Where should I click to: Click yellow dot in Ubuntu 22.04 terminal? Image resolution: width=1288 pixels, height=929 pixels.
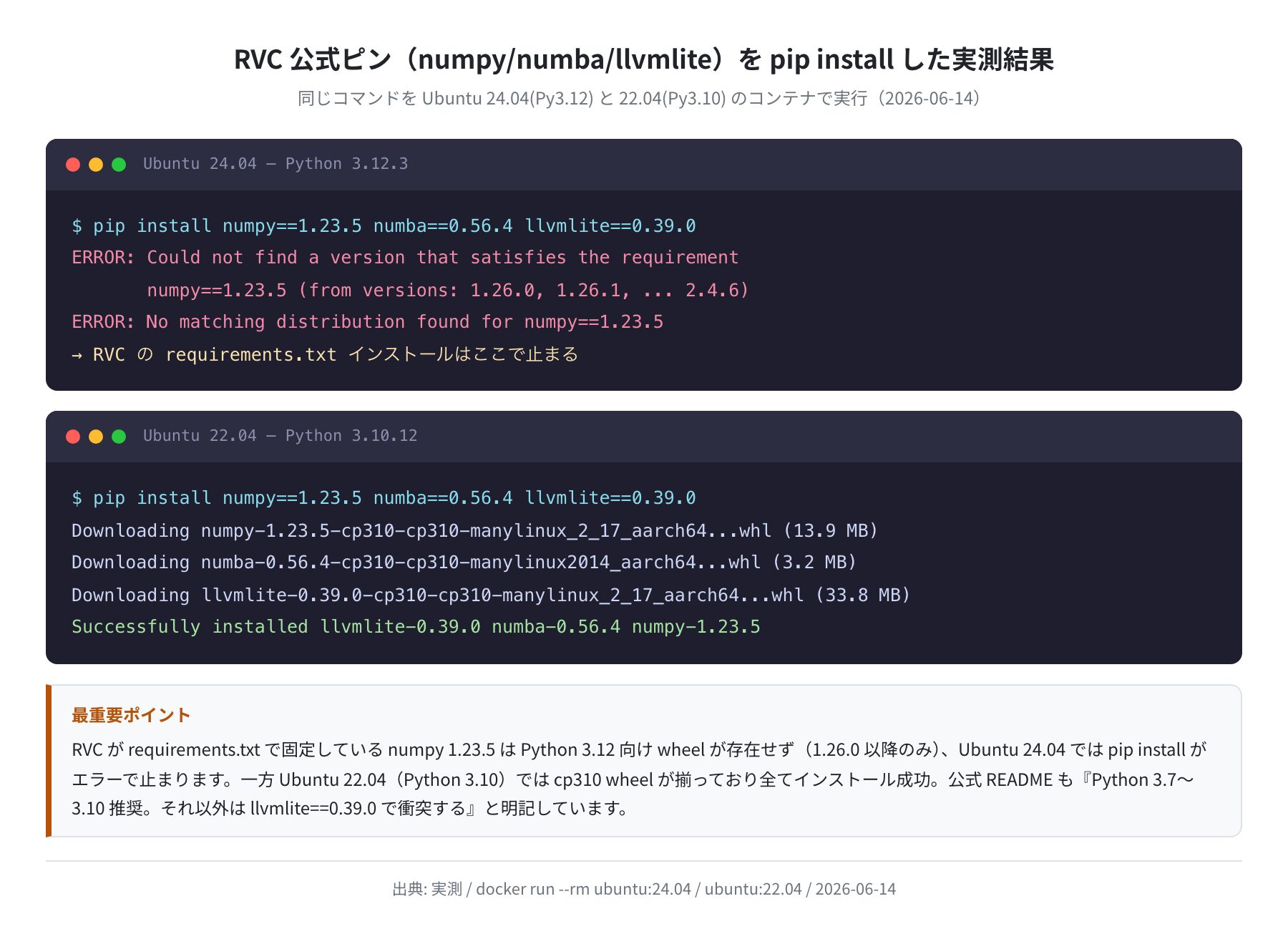[x=96, y=437]
